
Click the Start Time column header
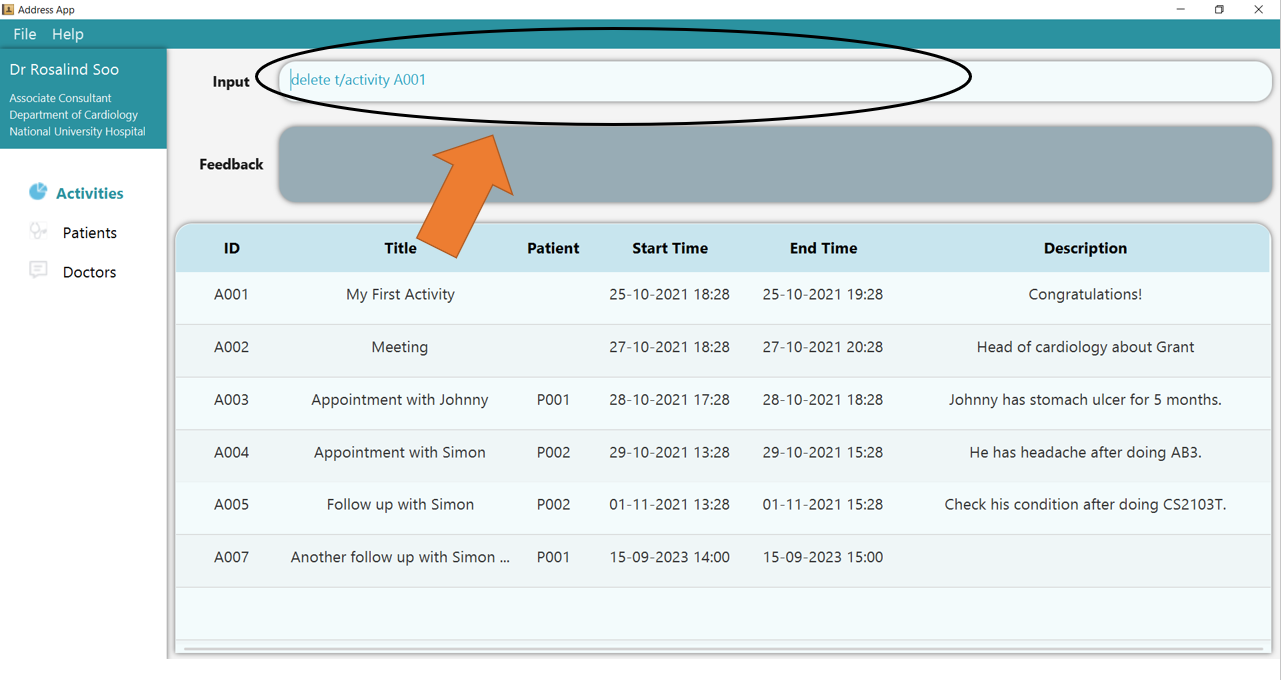tap(670, 248)
